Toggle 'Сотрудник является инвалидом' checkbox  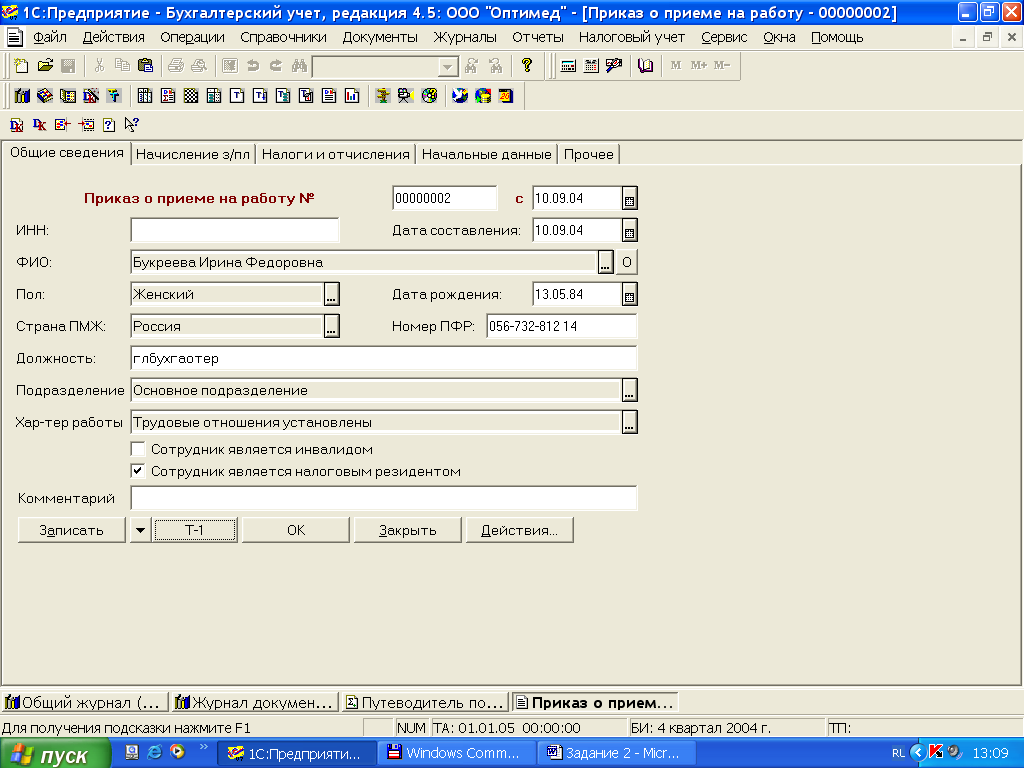click(x=138, y=449)
